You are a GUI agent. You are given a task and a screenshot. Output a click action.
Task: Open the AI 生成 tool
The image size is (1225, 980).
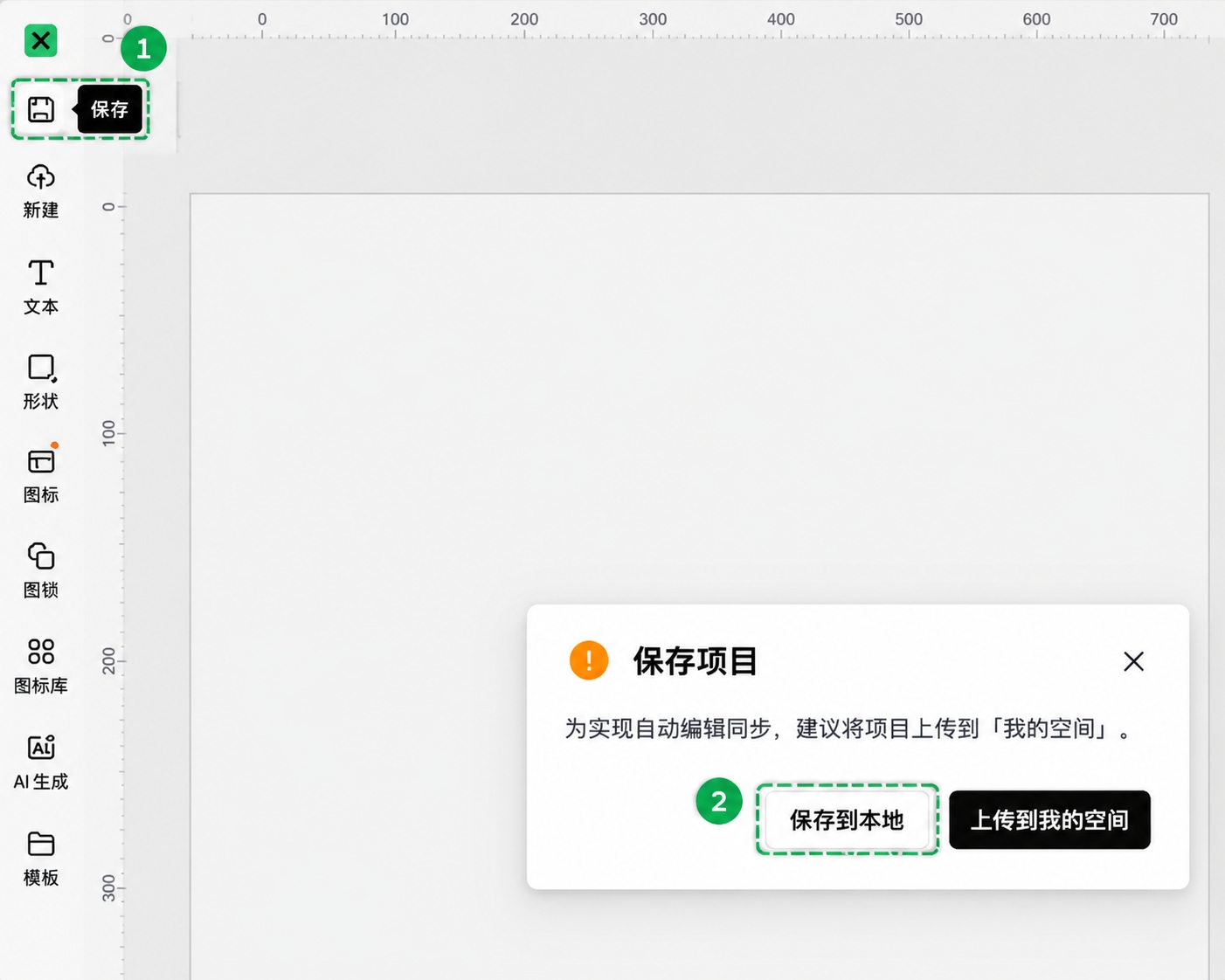click(41, 763)
